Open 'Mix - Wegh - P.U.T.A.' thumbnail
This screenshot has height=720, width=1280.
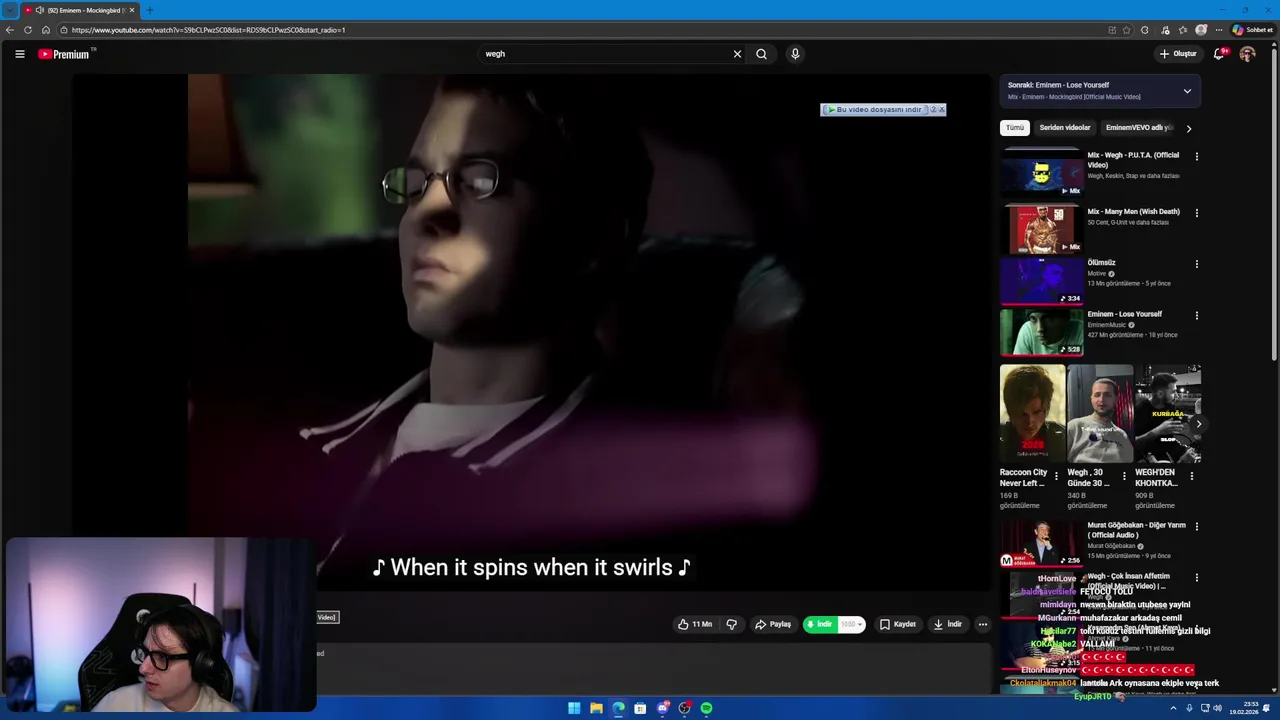[x=1041, y=174]
